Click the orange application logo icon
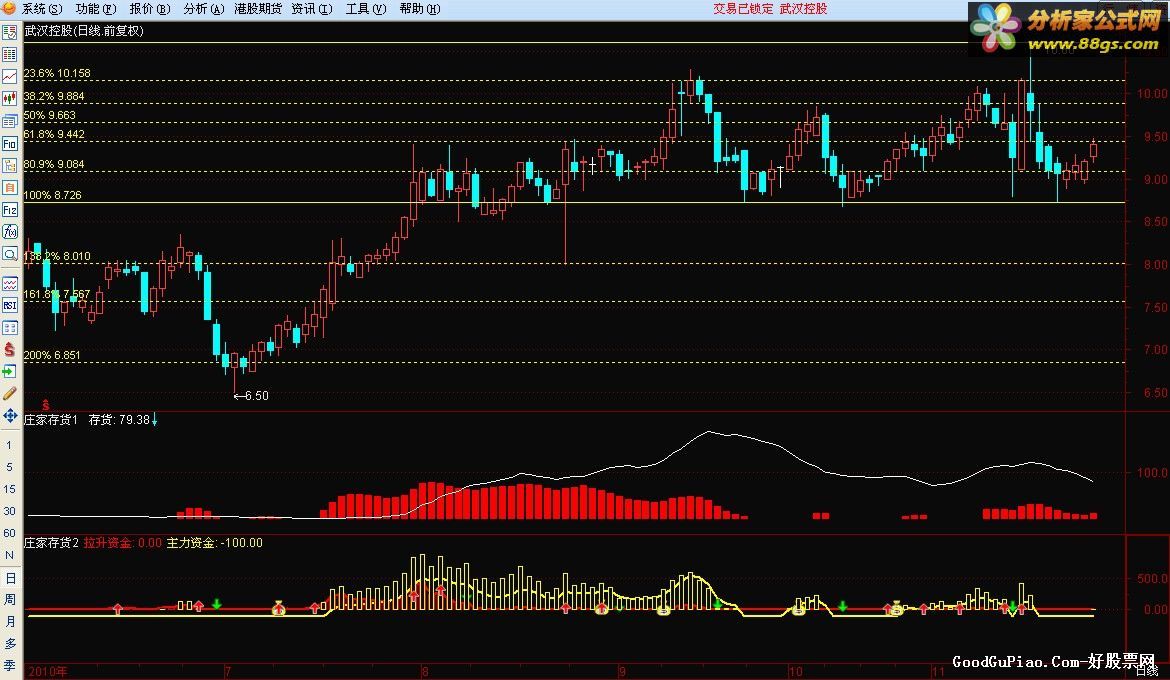This screenshot has width=1170, height=680. click(9, 8)
